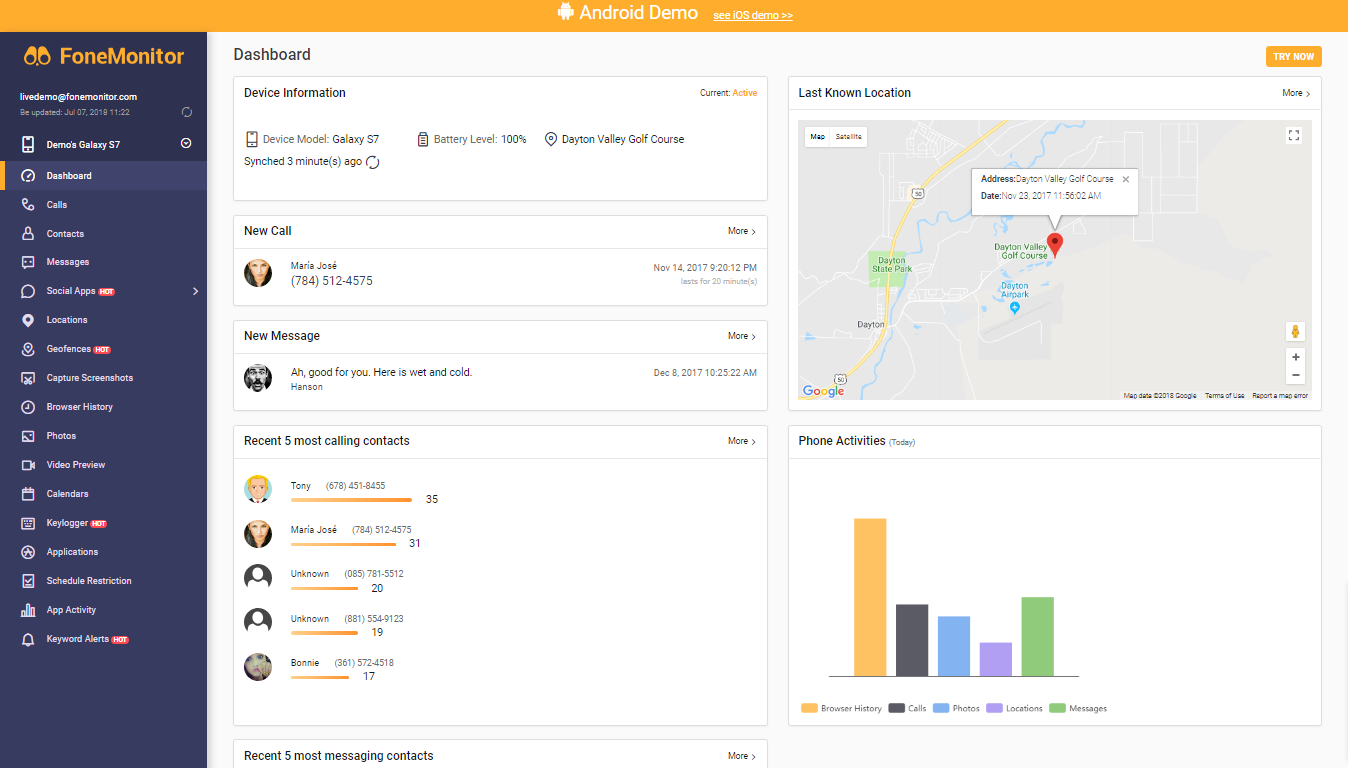Click the Keylogger icon in the sidebar
Viewport: 1348px width, 780px height.
[28, 523]
